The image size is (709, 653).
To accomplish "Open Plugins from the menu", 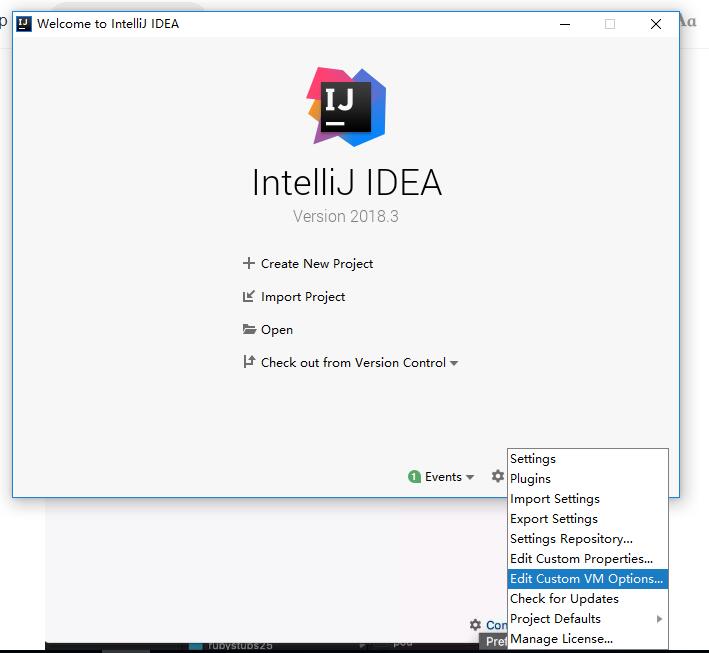I will (587, 478).
